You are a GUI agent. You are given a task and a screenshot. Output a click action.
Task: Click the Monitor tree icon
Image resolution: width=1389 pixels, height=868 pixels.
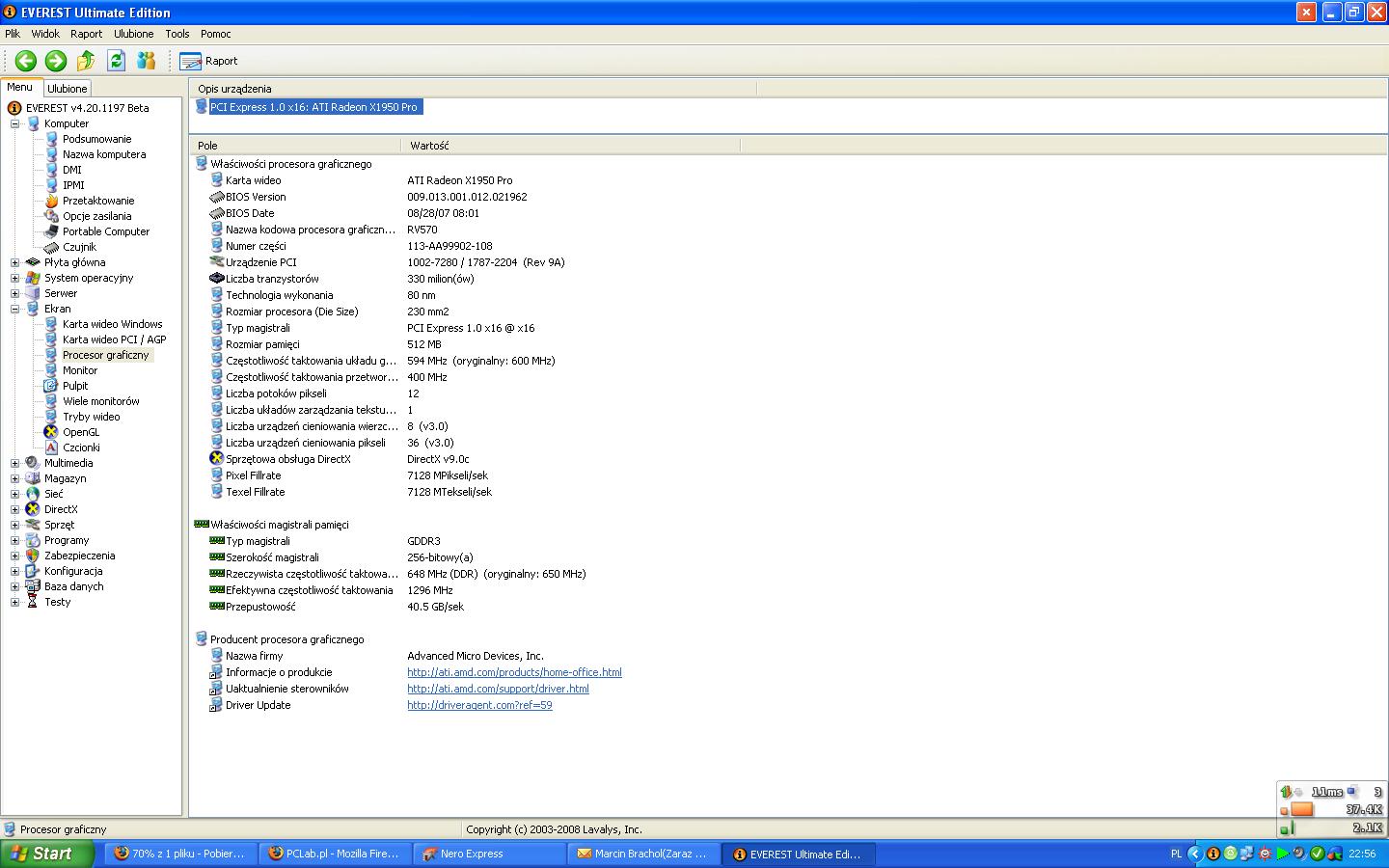51,370
